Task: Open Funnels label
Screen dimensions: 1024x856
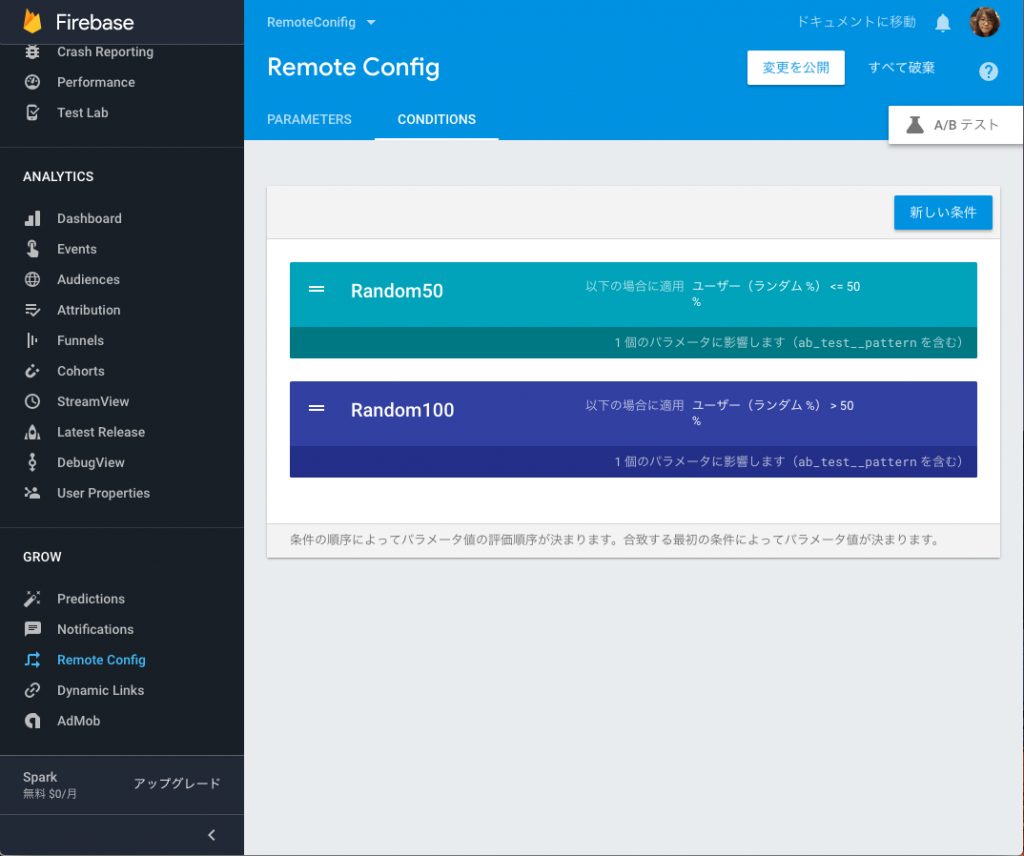Action: click(80, 340)
